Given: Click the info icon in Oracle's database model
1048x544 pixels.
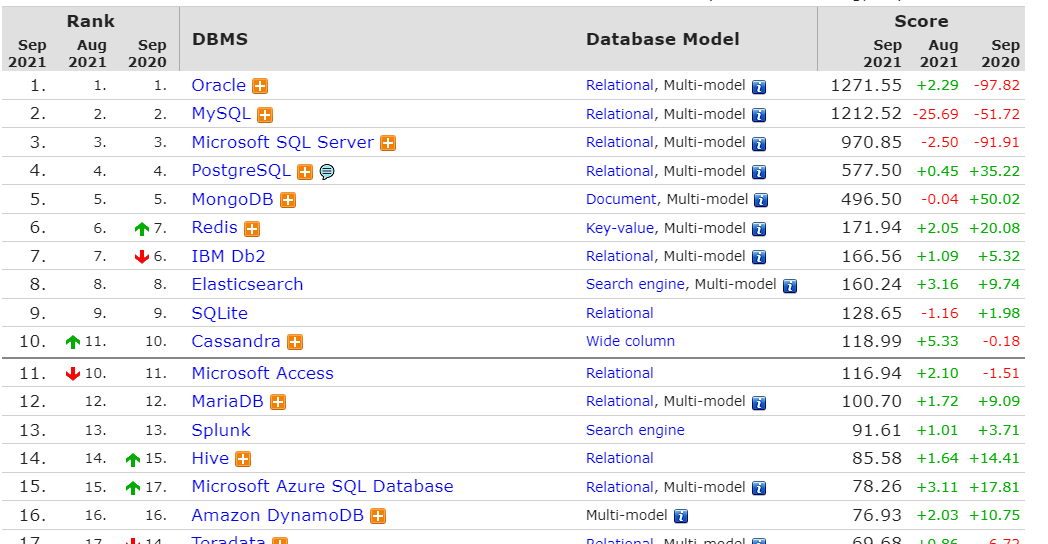Looking at the screenshot, I should tap(759, 87).
